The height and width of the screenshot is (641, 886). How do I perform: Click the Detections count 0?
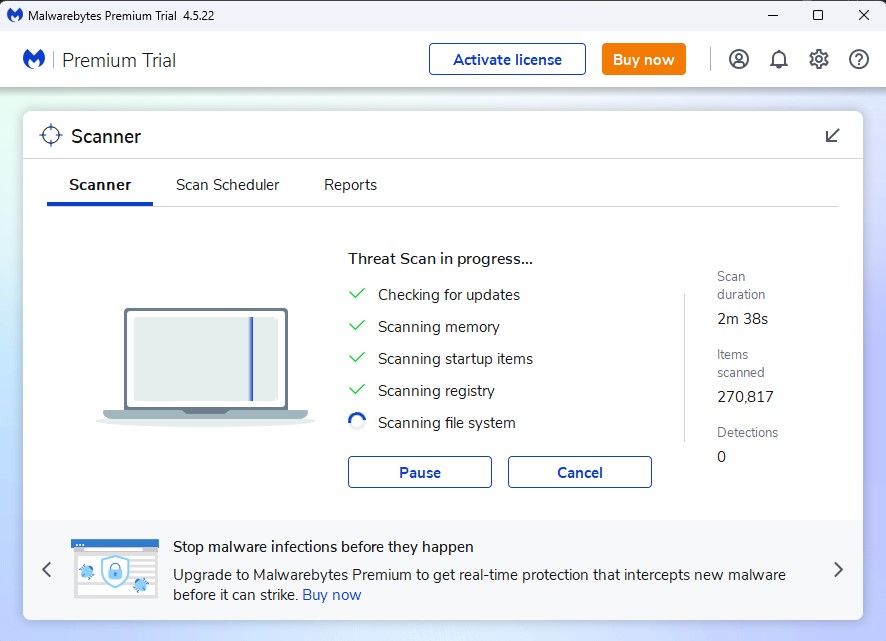pyautogui.click(x=722, y=457)
